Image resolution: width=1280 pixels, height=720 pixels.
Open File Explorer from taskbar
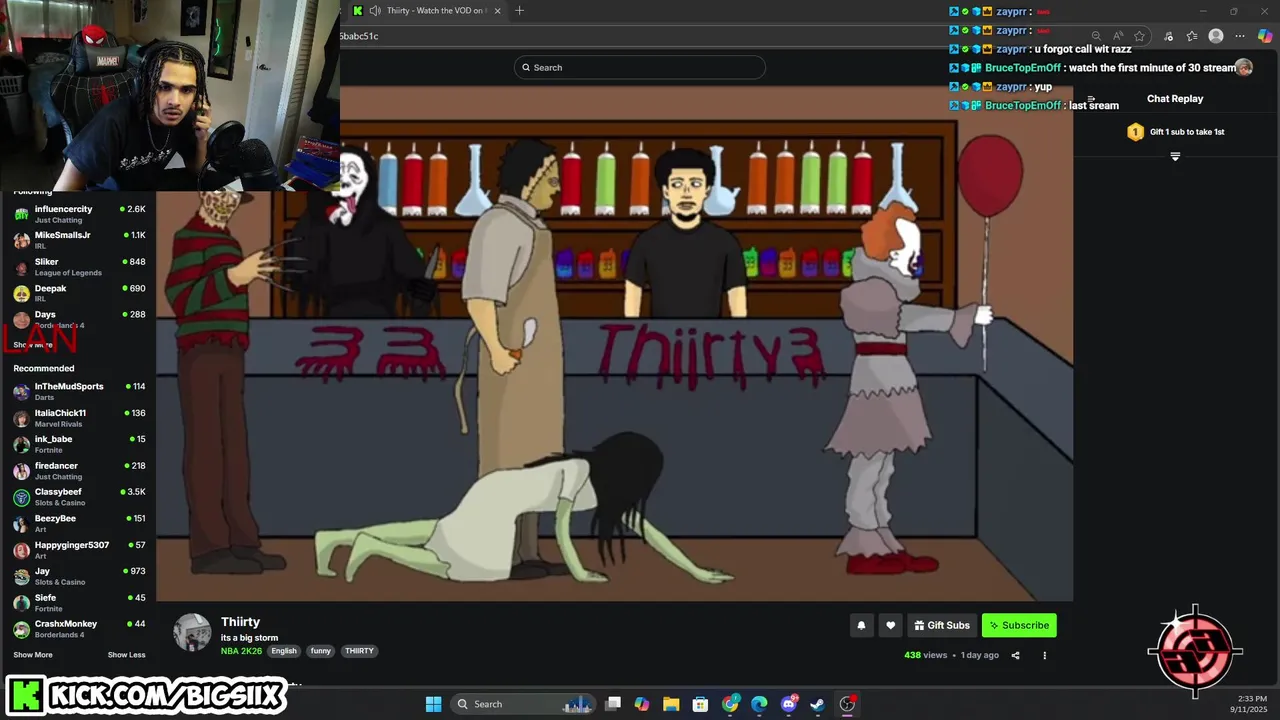[x=671, y=704]
